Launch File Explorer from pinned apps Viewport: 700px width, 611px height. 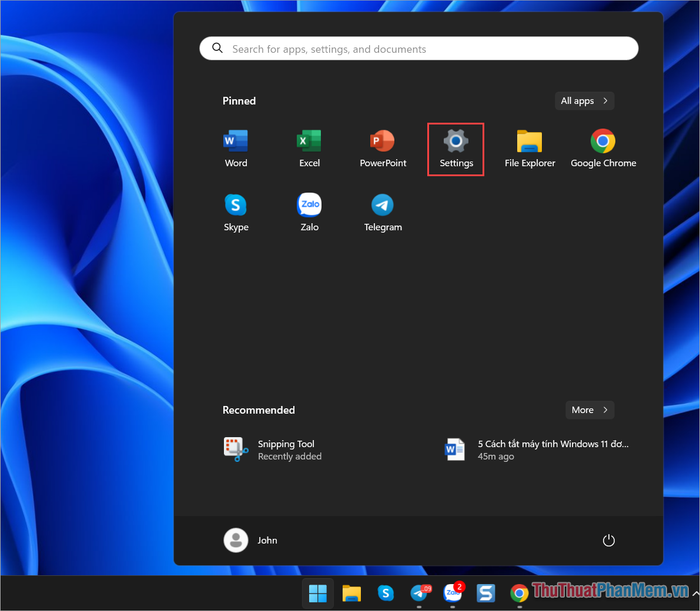tap(529, 149)
